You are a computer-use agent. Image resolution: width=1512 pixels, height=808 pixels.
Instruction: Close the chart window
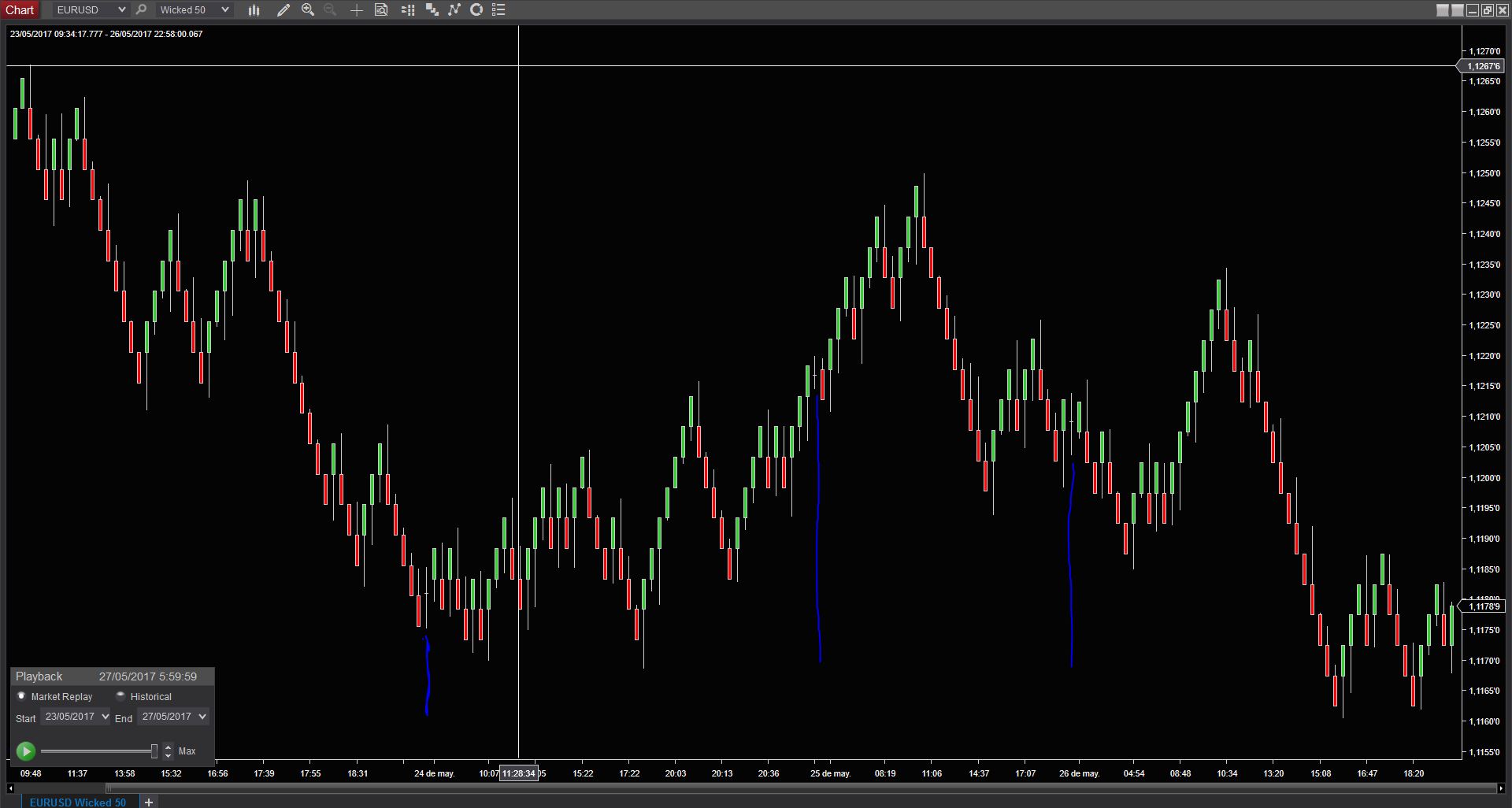(x=1503, y=10)
